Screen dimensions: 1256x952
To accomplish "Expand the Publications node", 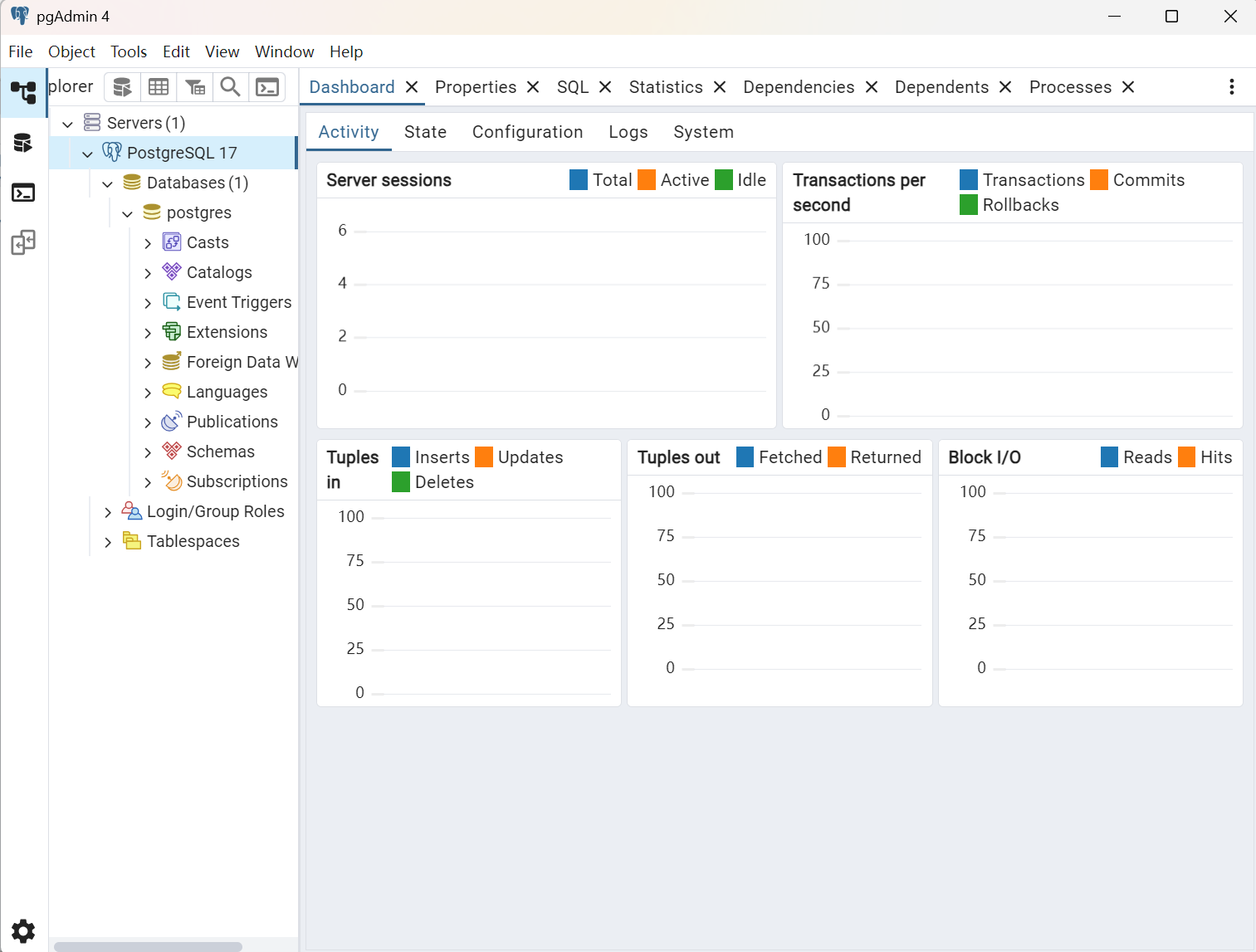I will pyautogui.click(x=148, y=422).
